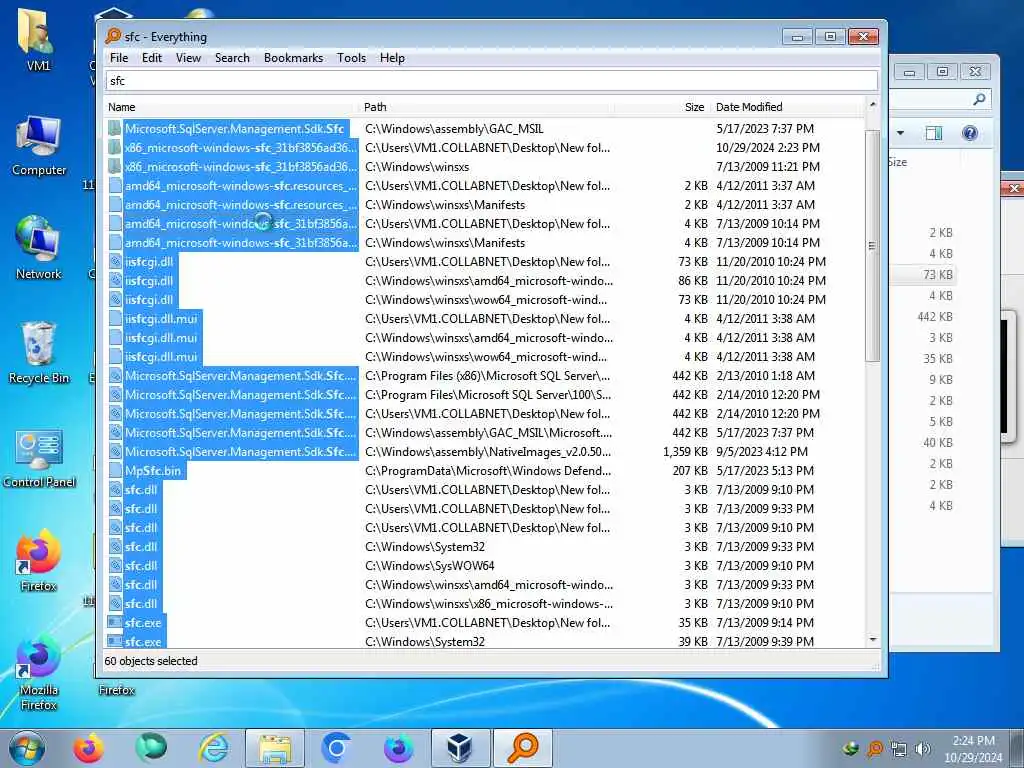The width and height of the screenshot is (1024, 768).
Task: Click the file icon beside MpSfc.bin
Action: click(115, 471)
